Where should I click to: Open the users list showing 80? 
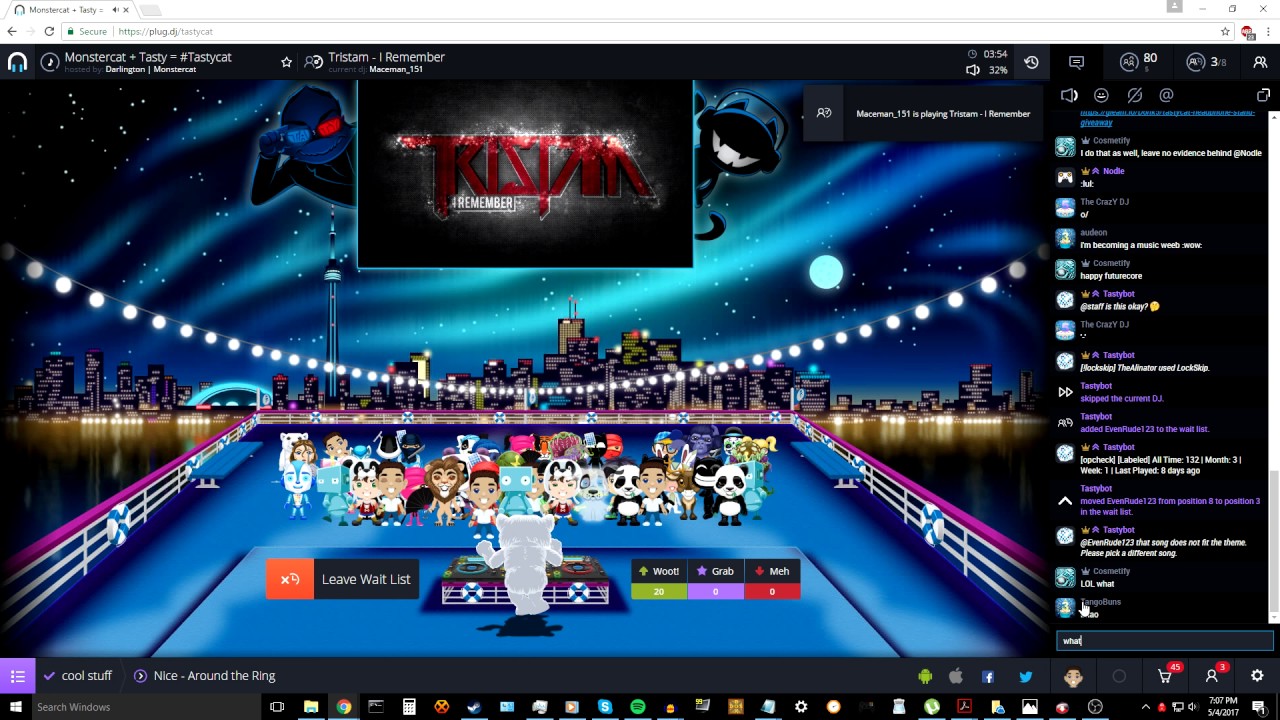(x=1138, y=62)
